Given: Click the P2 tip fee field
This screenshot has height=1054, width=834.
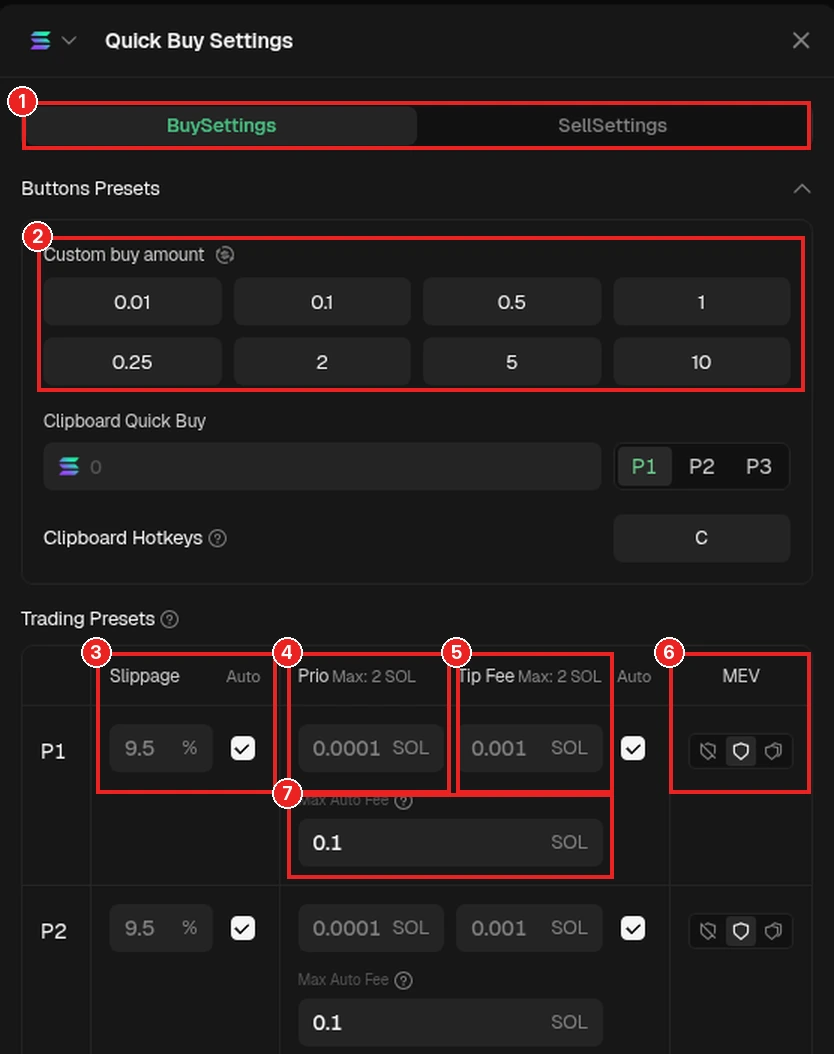Looking at the screenshot, I should 529,928.
